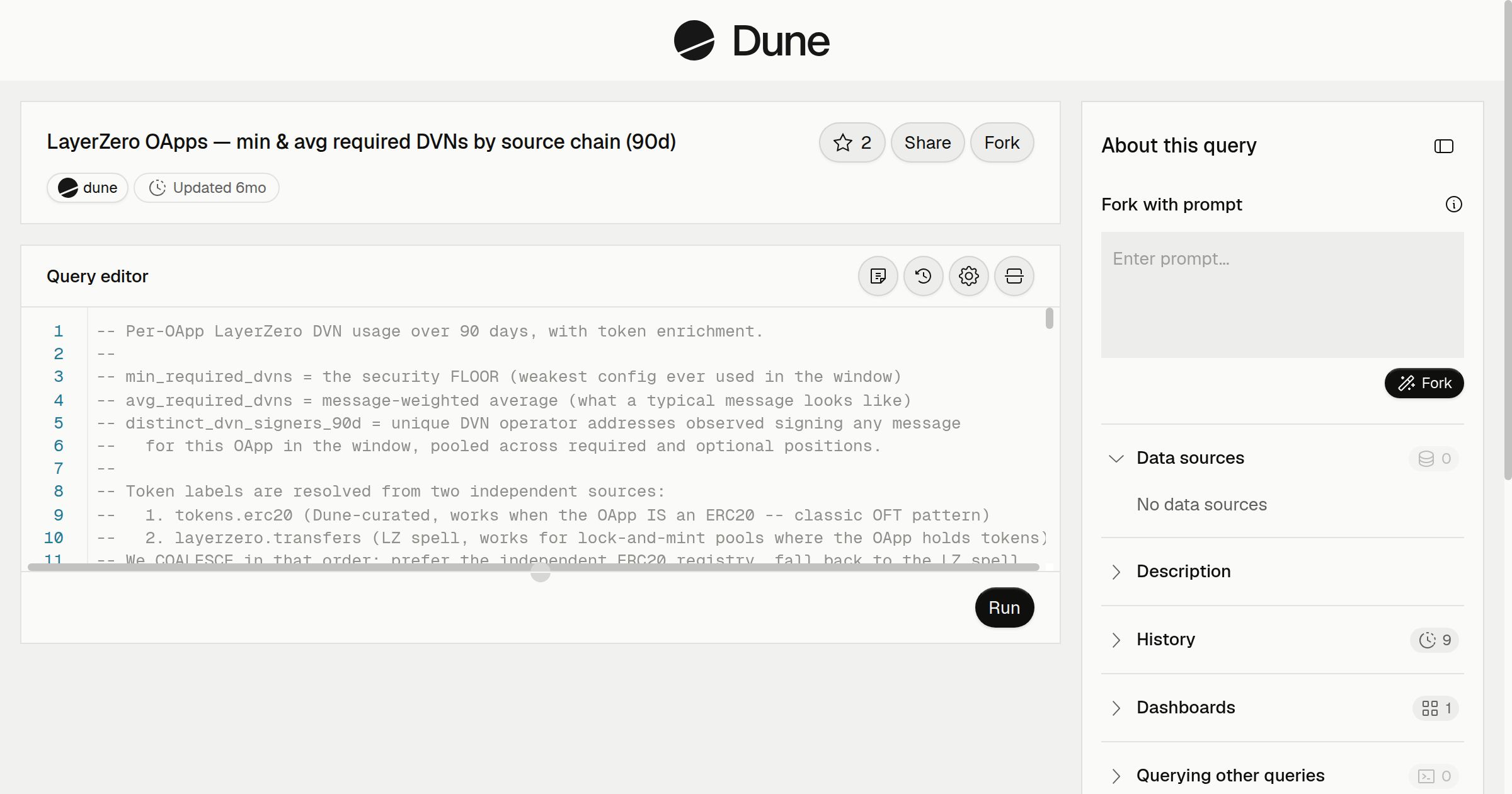Open the Share button
The image size is (1512, 794).
[x=927, y=142]
